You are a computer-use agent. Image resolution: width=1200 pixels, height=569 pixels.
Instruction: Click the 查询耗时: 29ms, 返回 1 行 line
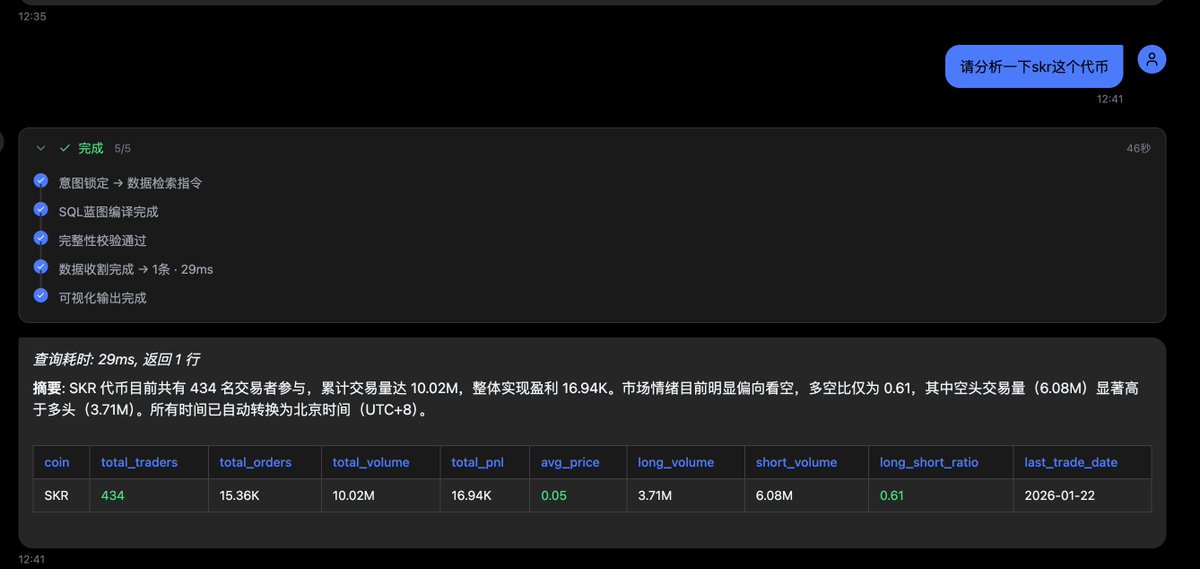(117, 359)
